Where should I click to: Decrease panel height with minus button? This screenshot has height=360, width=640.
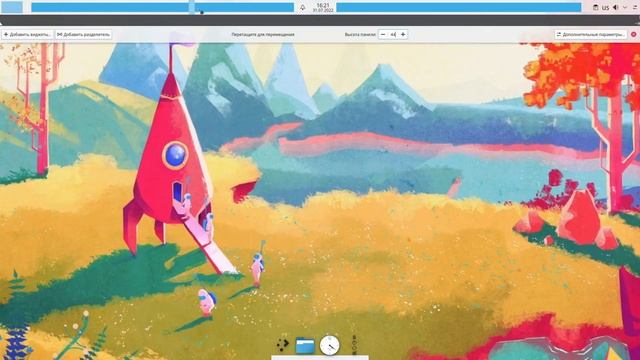tap(383, 35)
